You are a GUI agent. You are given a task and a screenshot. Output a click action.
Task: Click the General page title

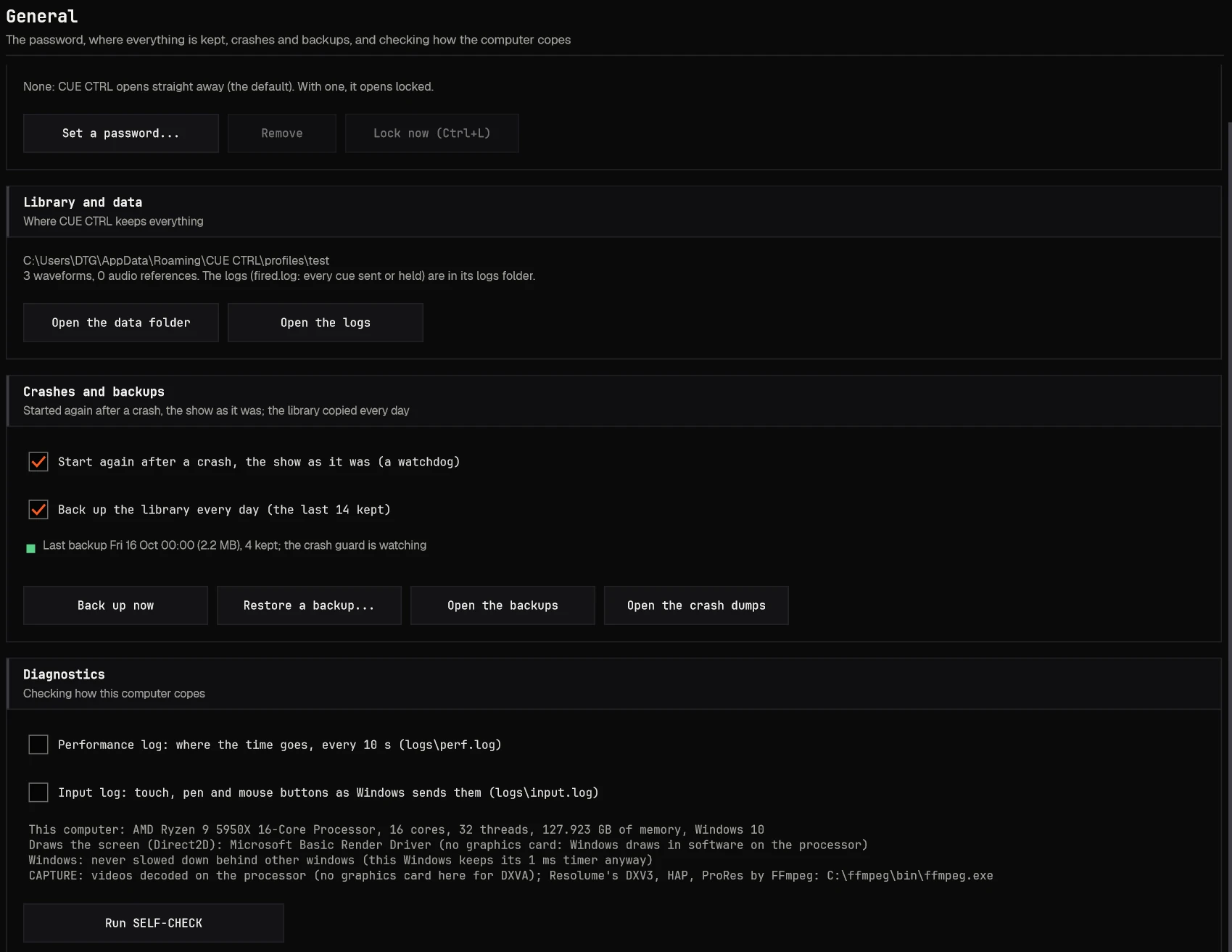coord(42,16)
